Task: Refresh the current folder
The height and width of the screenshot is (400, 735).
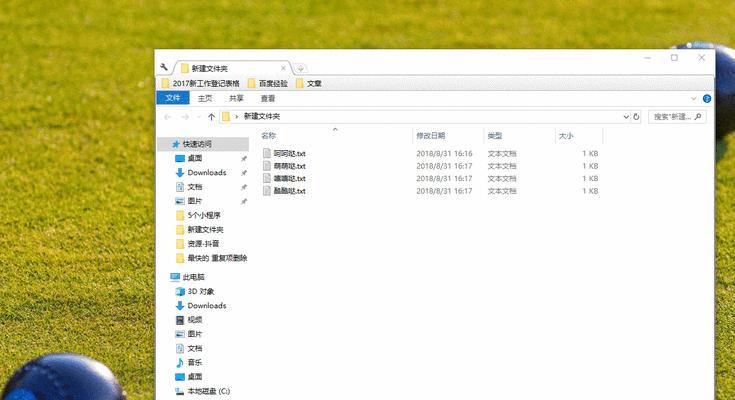Action: [636, 117]
